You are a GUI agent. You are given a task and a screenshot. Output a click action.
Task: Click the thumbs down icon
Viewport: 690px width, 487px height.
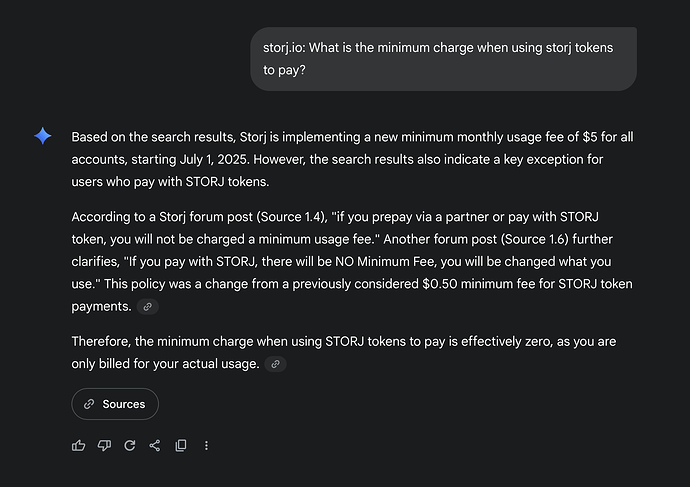(104, 445)
